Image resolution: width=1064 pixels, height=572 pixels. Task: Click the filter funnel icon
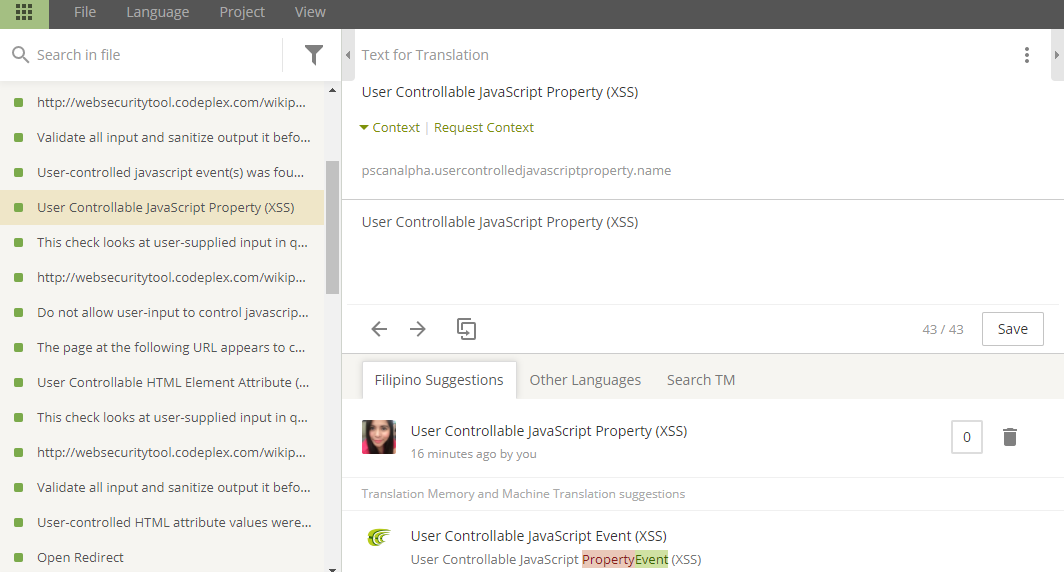click(x=314, y=55)
